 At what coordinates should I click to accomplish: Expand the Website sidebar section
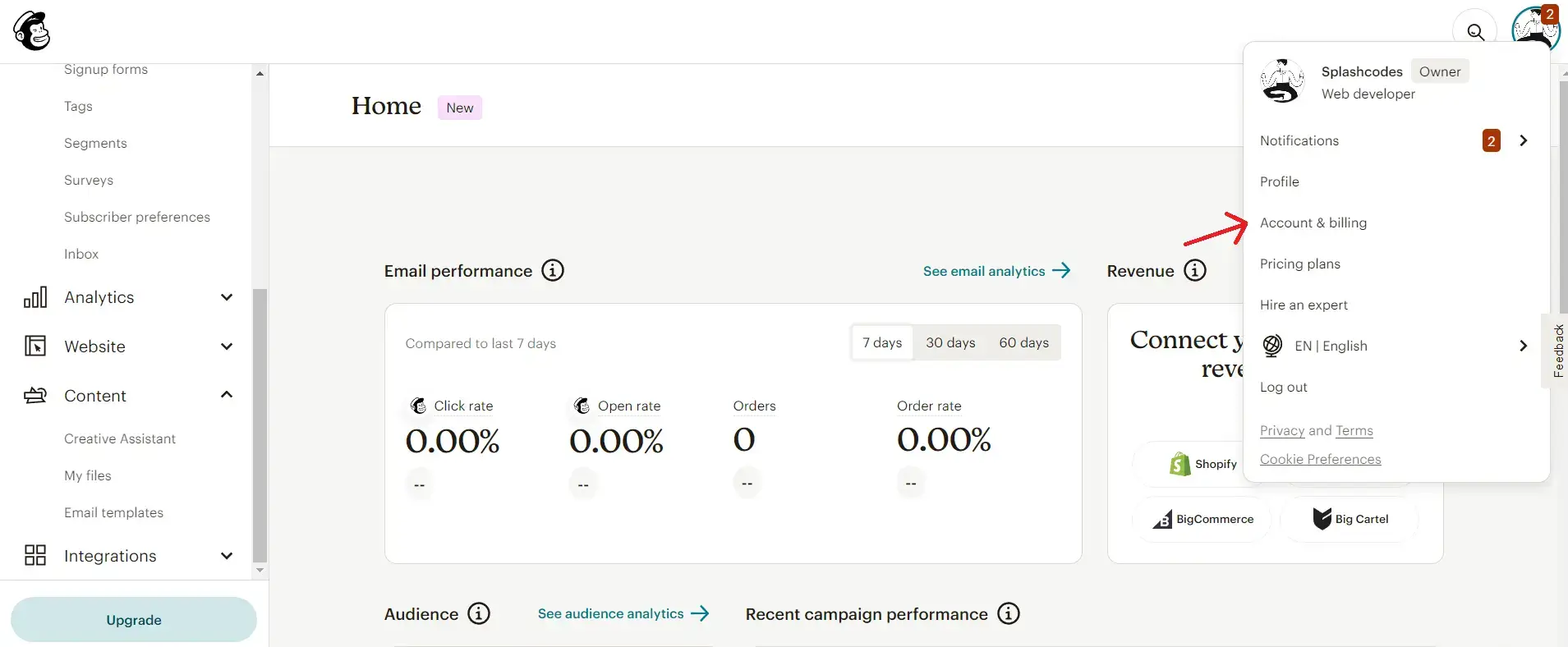pos(227,346)
